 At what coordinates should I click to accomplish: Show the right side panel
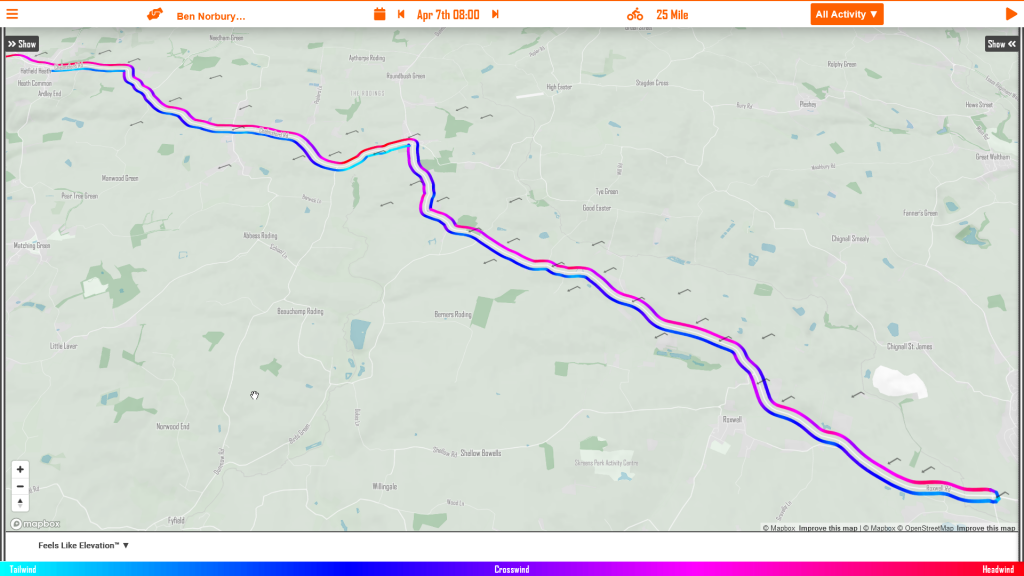(x=1001, y=44)
